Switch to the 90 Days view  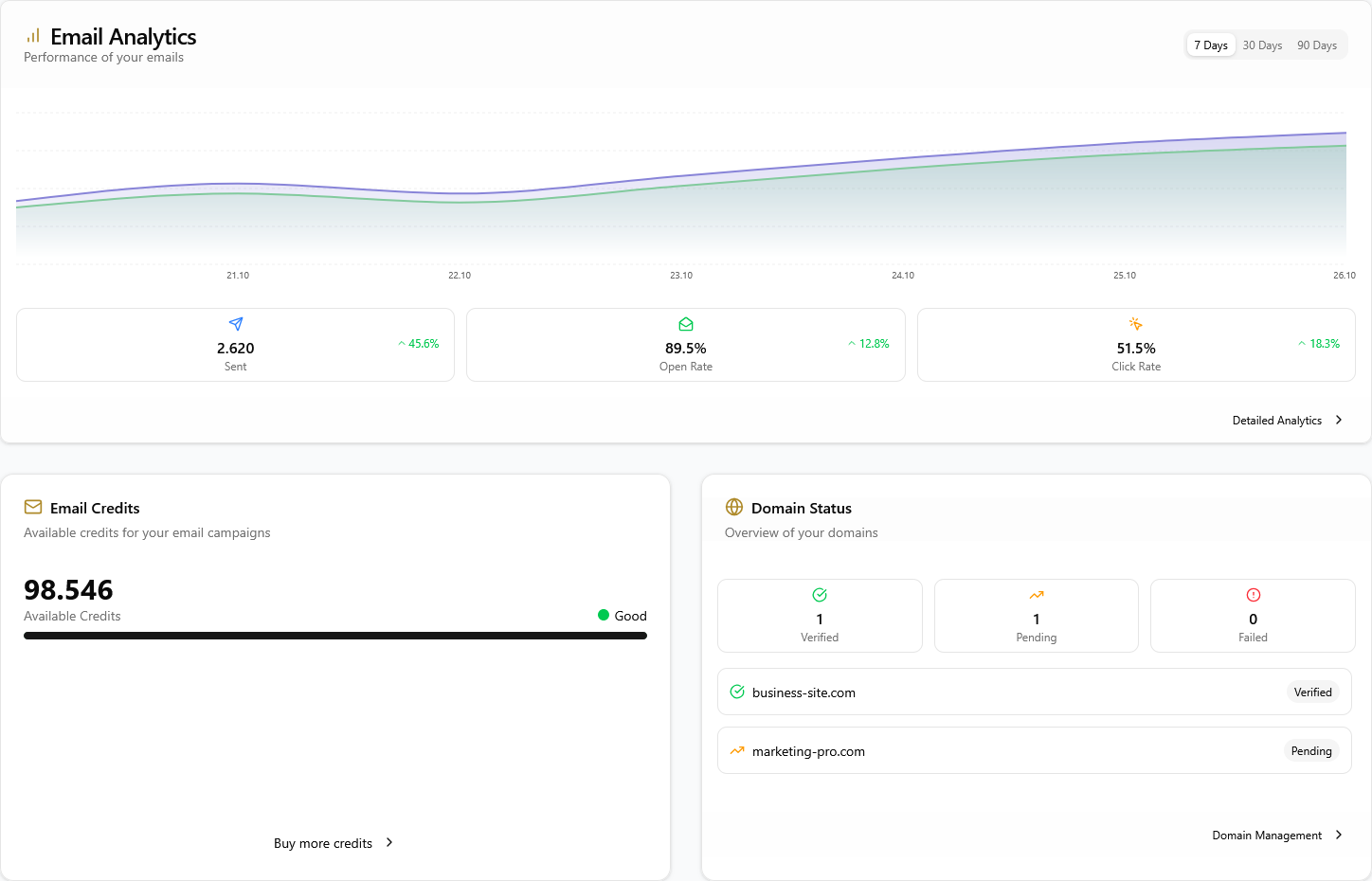click(1317, 45)
